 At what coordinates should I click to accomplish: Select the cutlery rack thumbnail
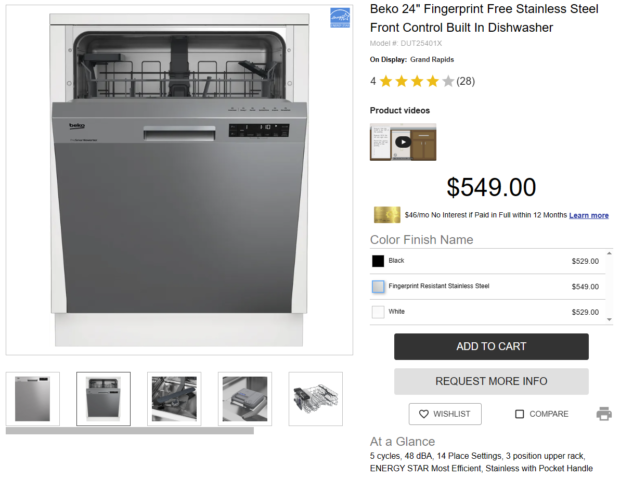(316, 399)
